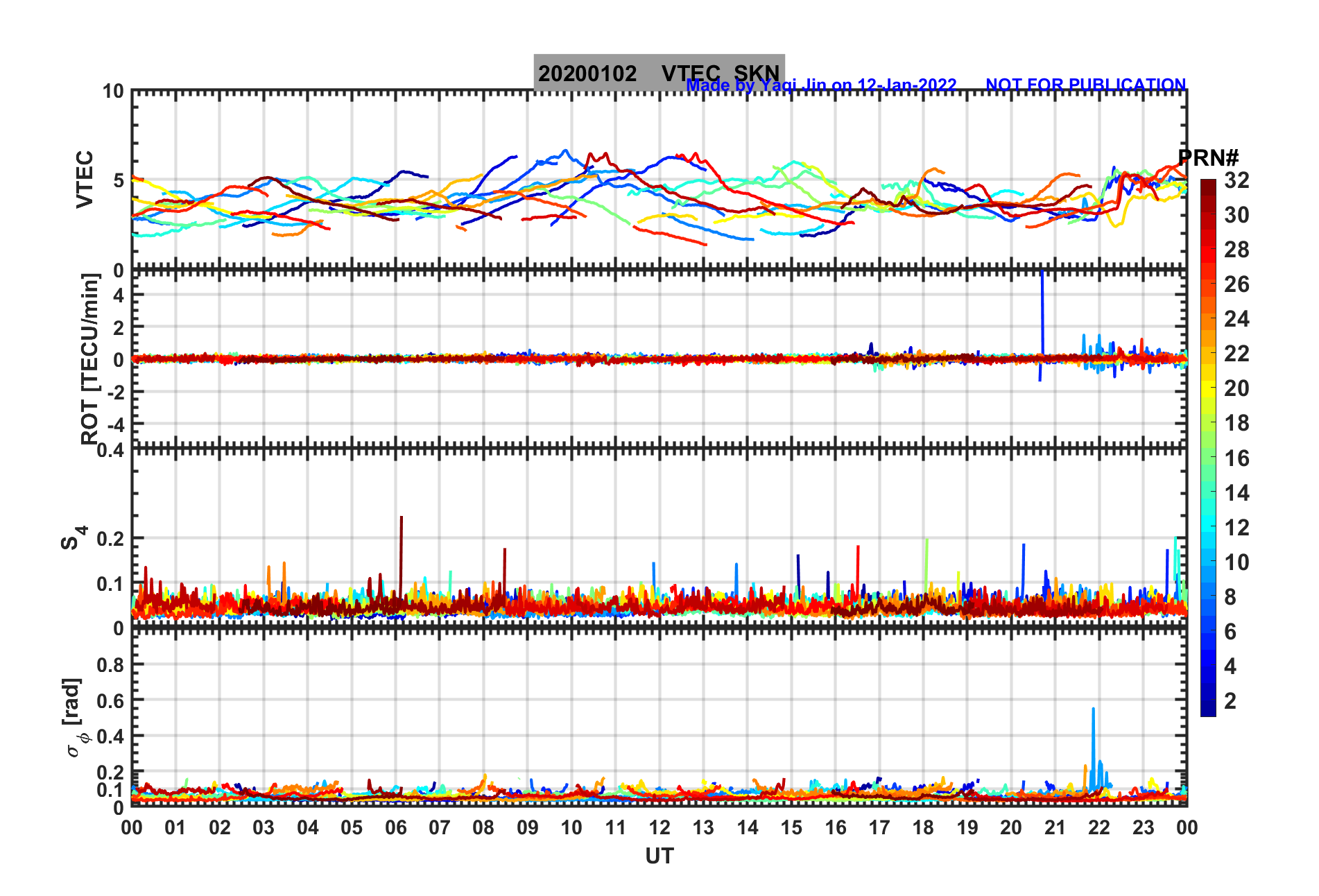
Task: Click colorbar tick label 32
Action: click(1236, 180)
